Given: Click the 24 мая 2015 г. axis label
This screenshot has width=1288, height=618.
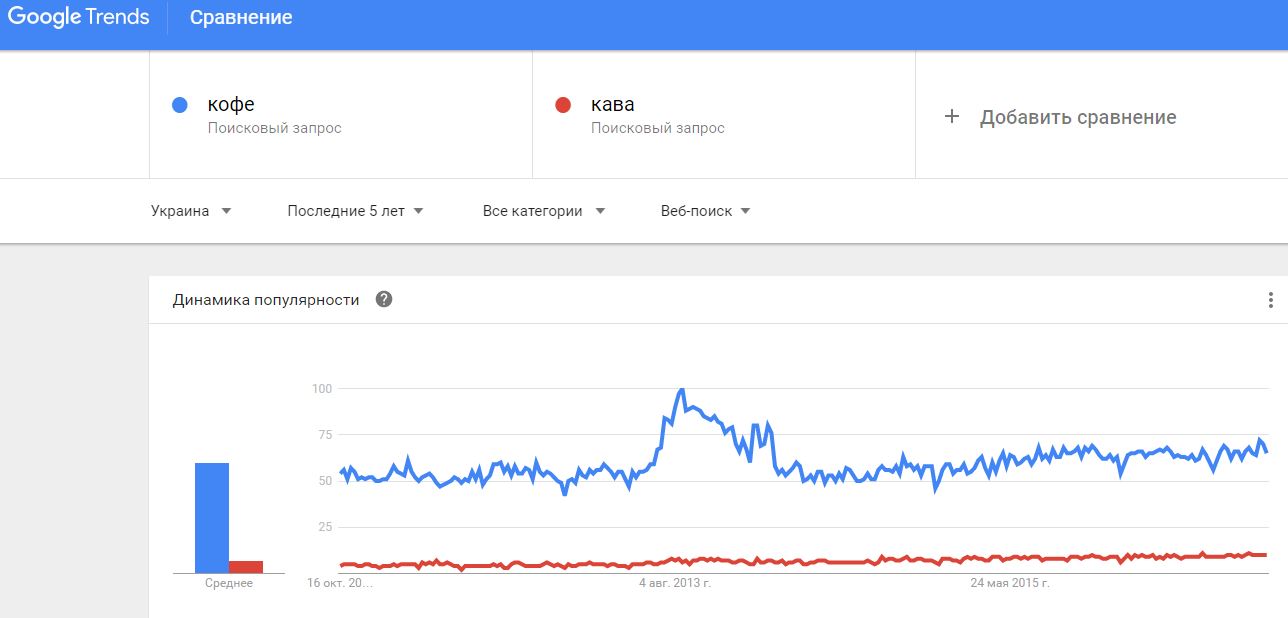Looking at the screenshot, I should tap(1009, 582).
